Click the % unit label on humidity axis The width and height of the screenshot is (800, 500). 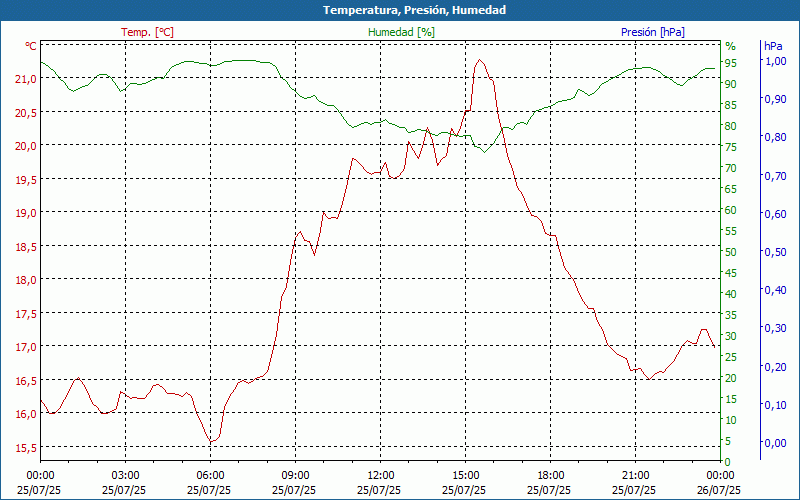coord(731,46)
